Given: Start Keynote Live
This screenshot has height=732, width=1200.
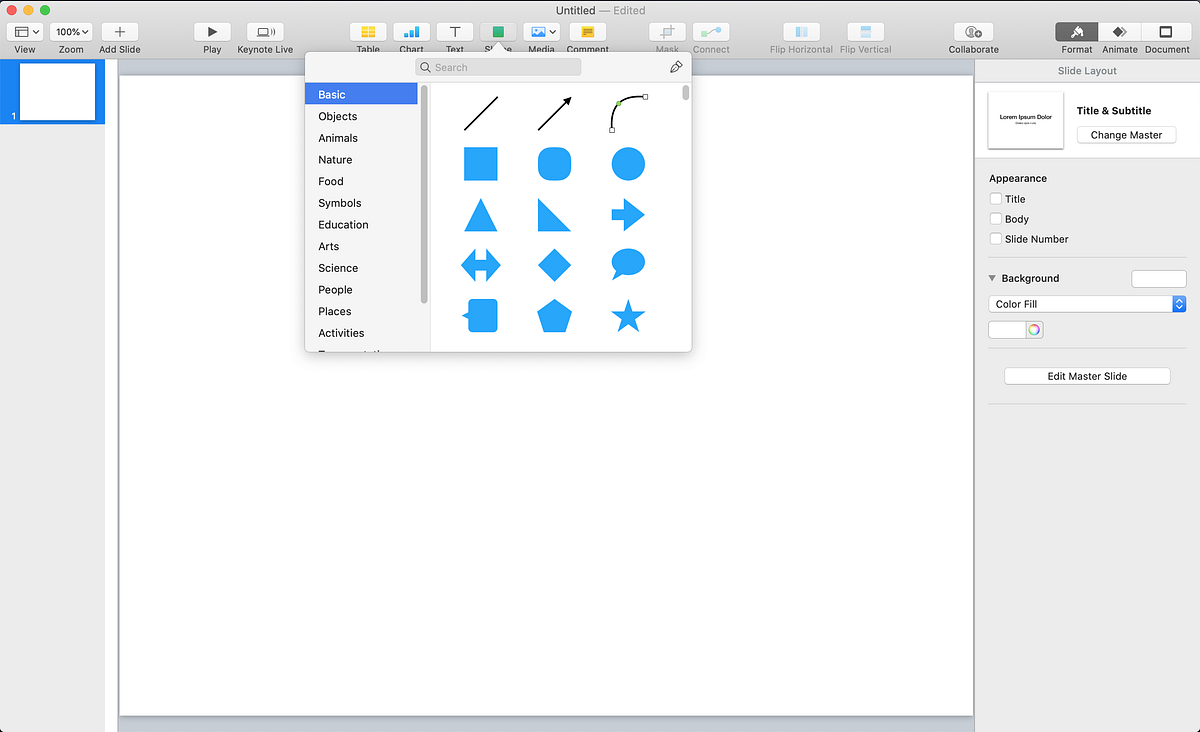Looking at the screenshot, I should [x=265, y=32].
